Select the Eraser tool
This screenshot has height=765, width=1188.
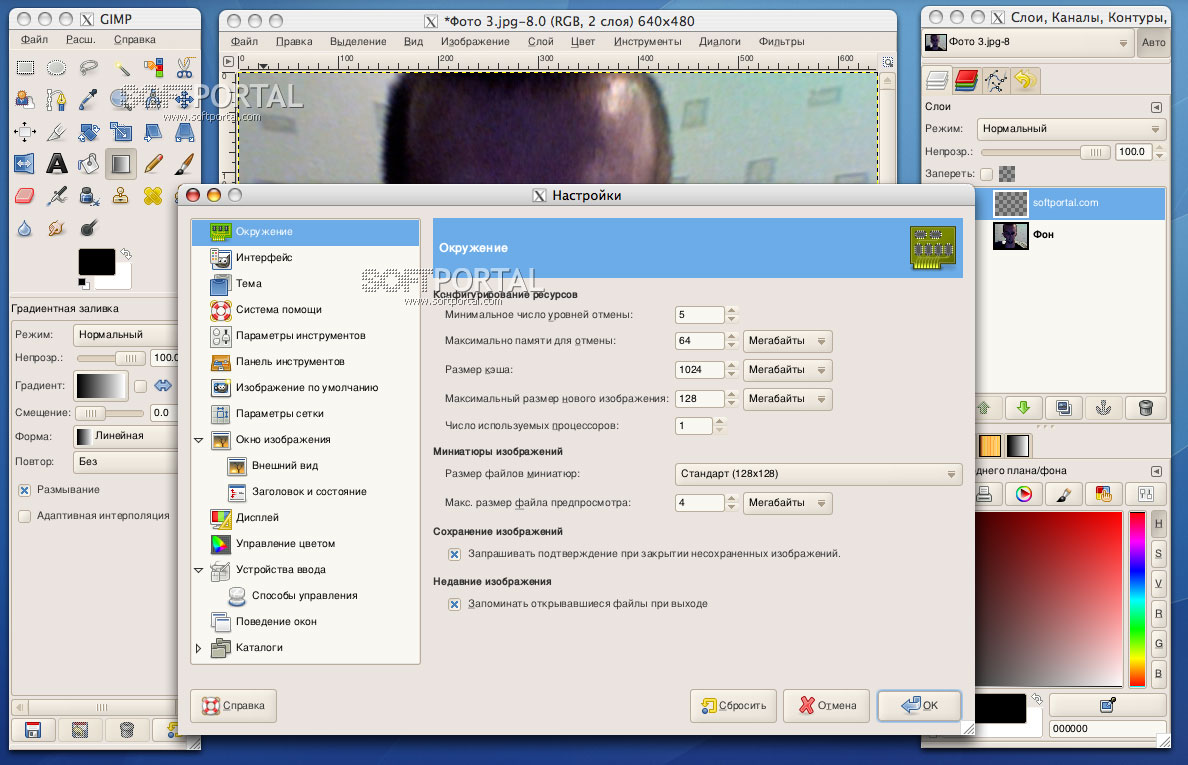[x=25, y=196]
